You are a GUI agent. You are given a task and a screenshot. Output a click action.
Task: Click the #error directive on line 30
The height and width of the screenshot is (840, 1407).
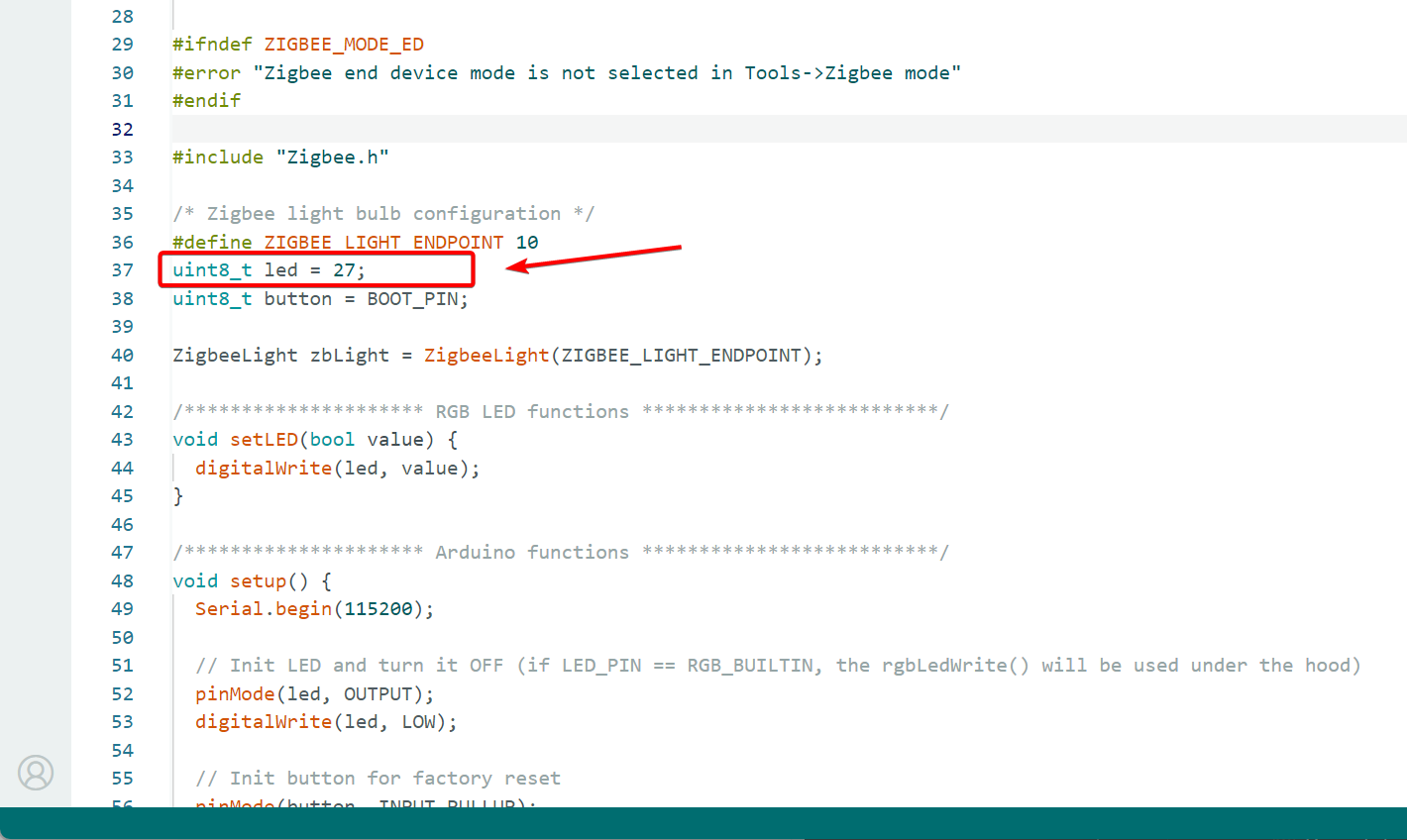click(206, 73)
